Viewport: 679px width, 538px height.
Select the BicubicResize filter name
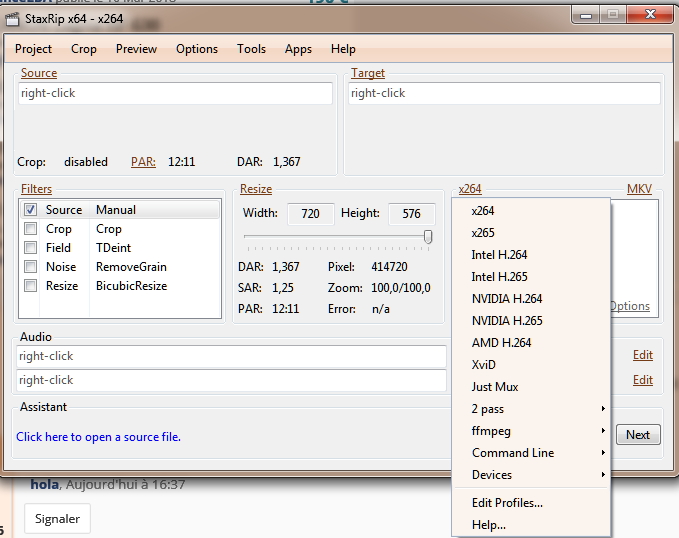pos(131,286)
